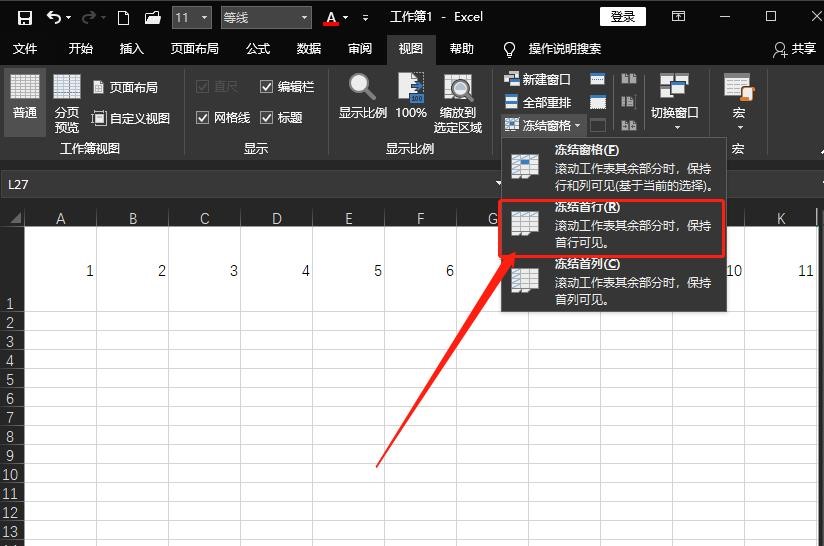Switch to Page Break Preview (分页预览)

click(x=67, y=103)
